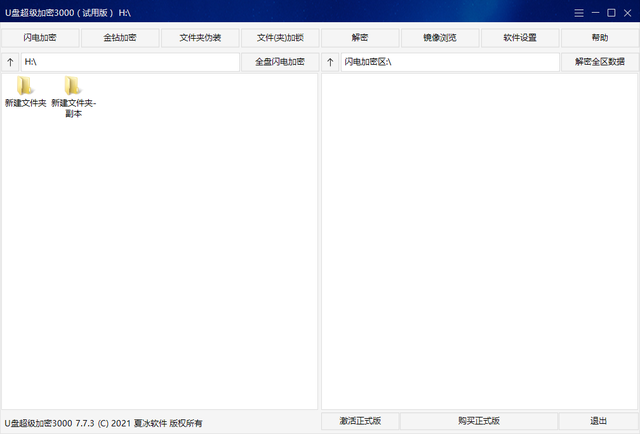Click the 解密 button

pos(360,38)
